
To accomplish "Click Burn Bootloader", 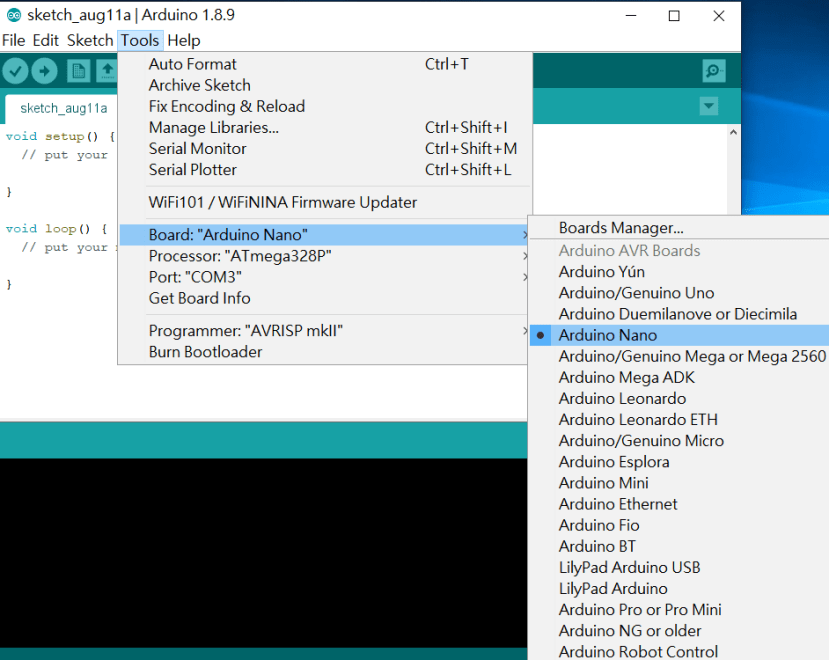I will 325,352.
